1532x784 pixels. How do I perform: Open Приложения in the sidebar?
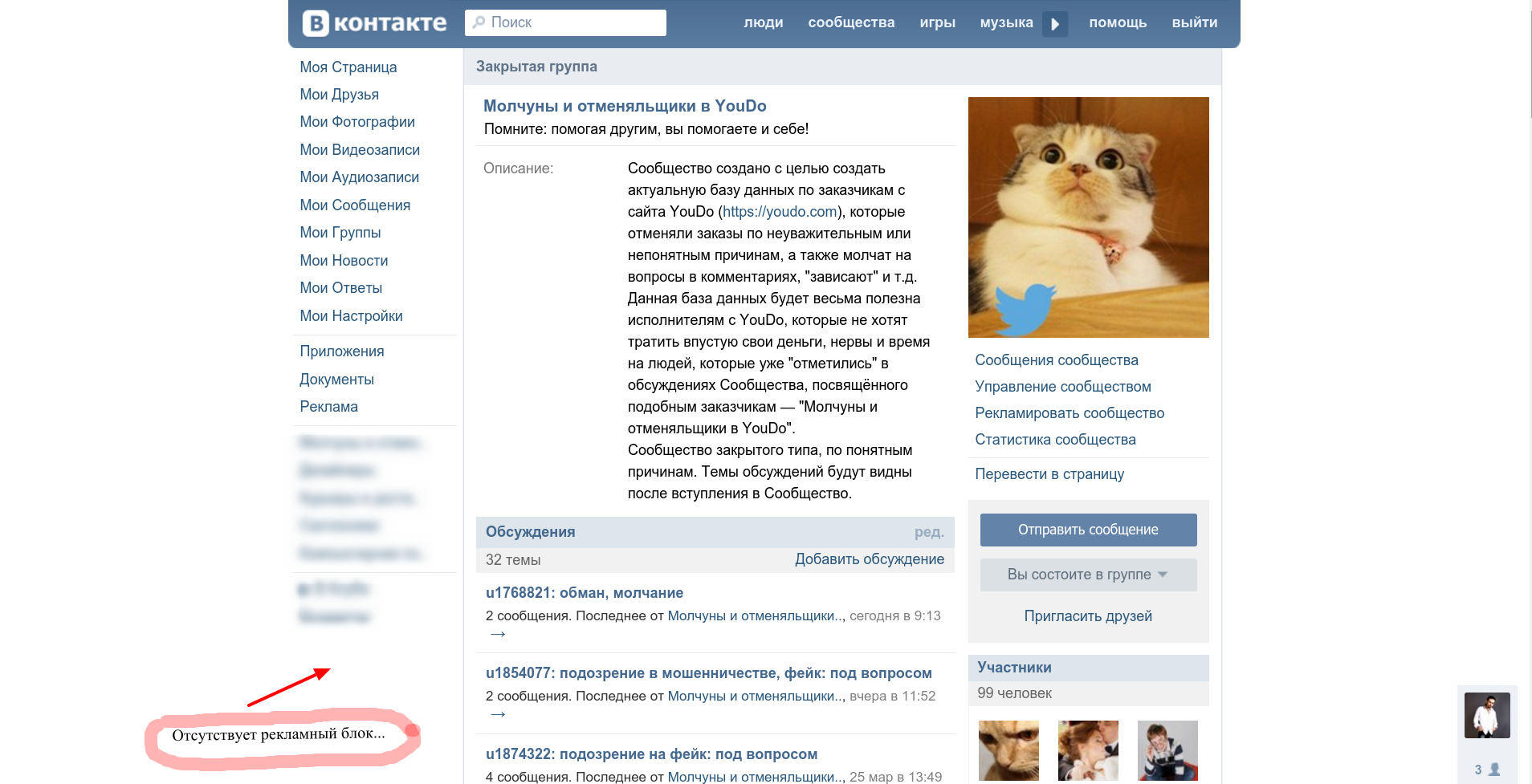click(x=342, y=351)
